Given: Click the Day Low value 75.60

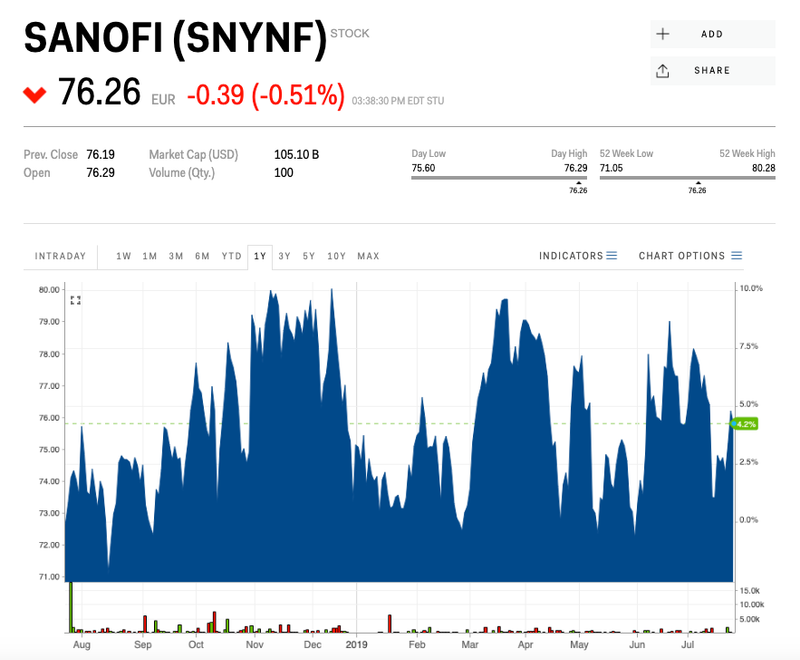Looking at the screenshot, I should [x=423, y=168].
